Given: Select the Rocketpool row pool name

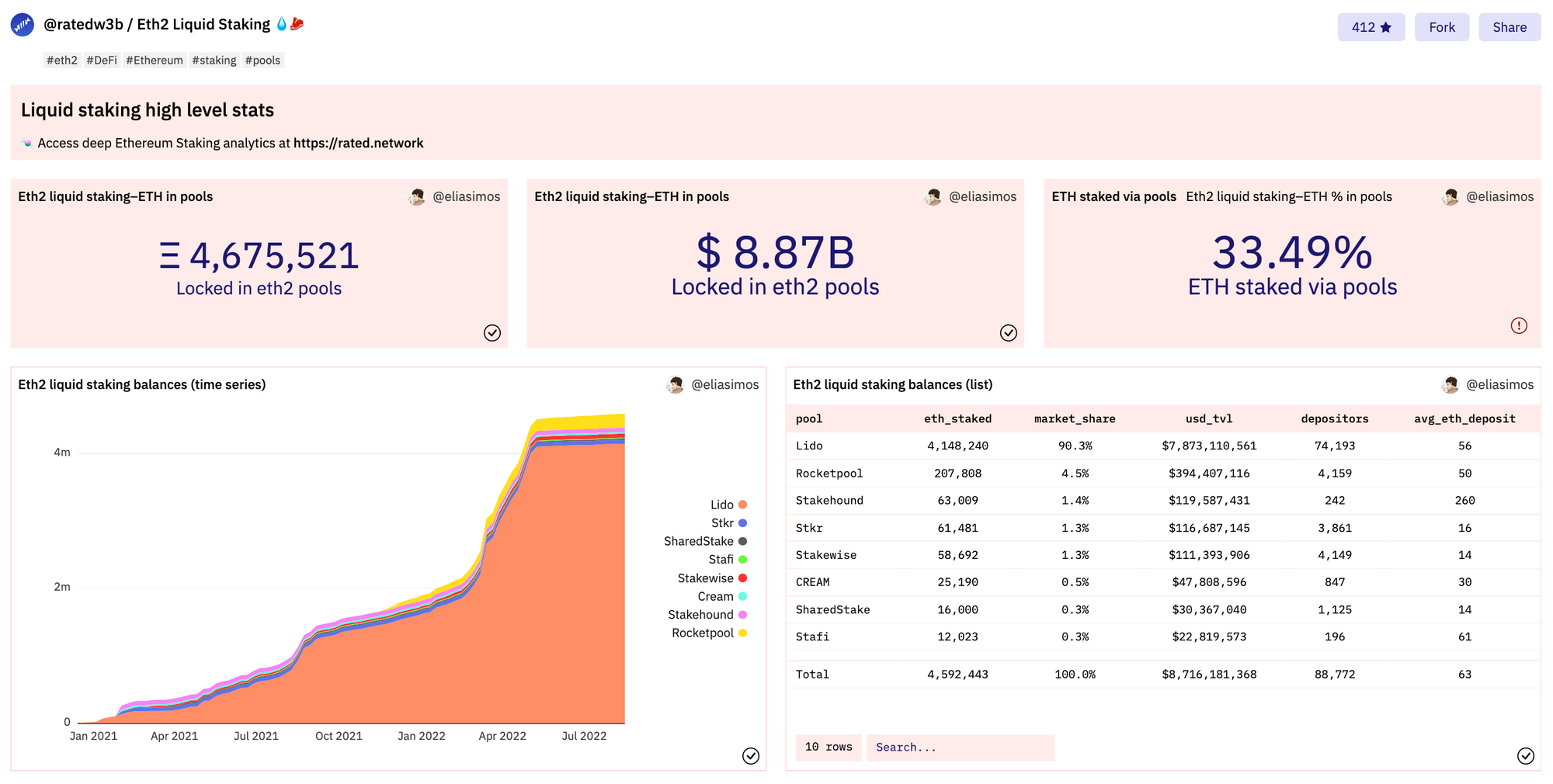Looking at the screenshot, I should [x=829, y=474].
